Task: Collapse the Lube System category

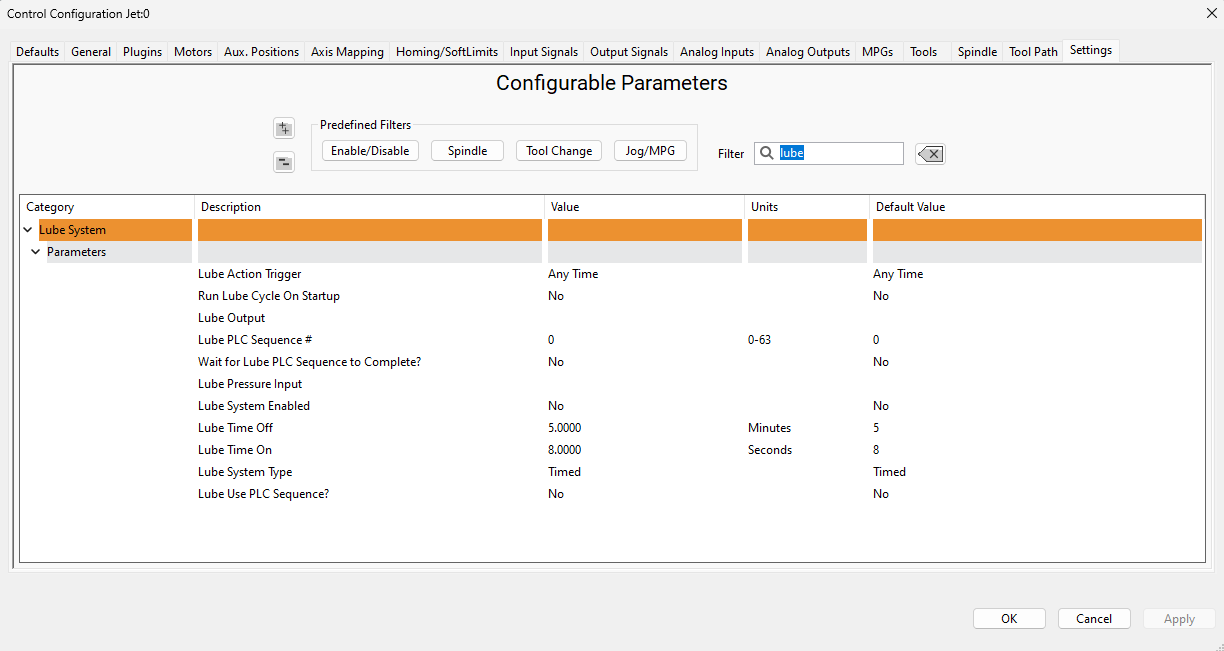Action: (28, 230)
